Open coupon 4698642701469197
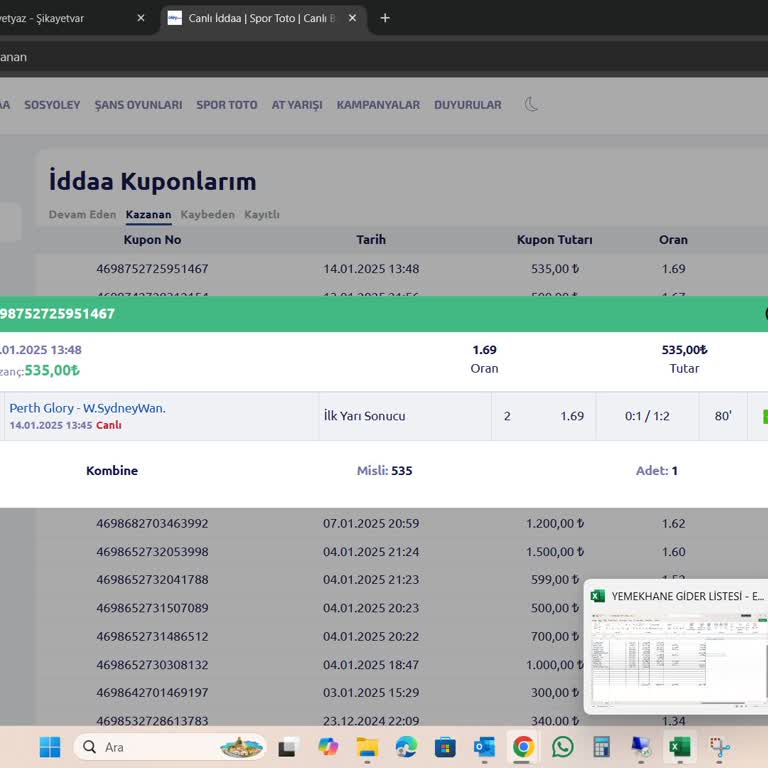Screen dimensions: 768x768 coord(152,693)
